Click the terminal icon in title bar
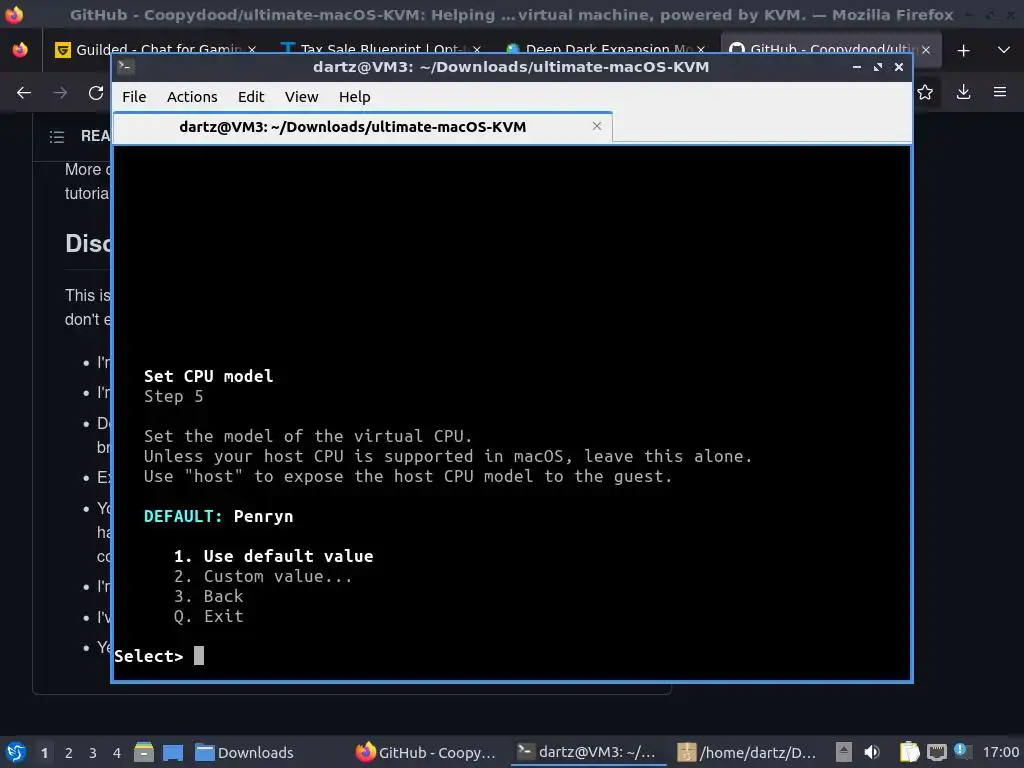This screenshot has height=768, width=1024. [125, 66]
